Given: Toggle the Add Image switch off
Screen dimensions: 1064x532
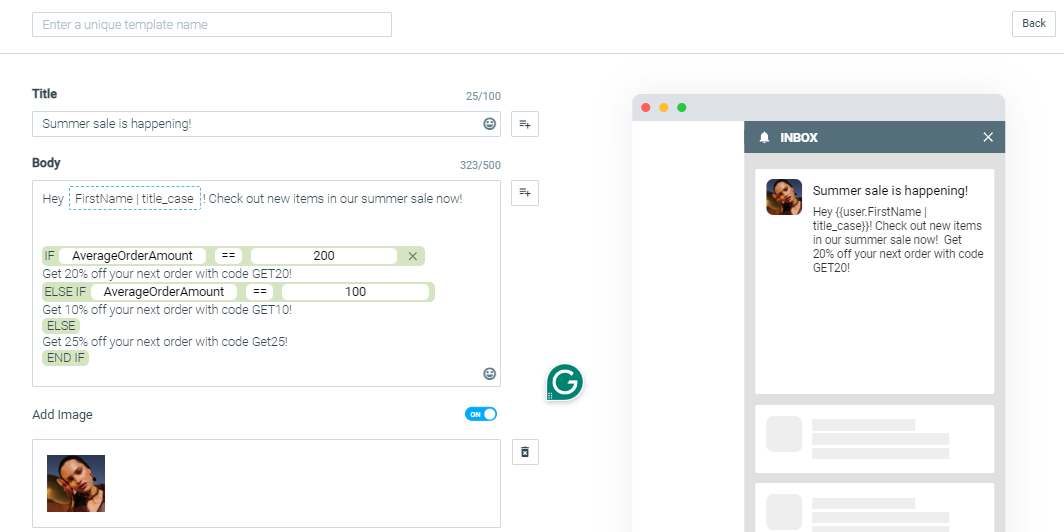Looking at the screenshot, I should click(x=481, y=414).
